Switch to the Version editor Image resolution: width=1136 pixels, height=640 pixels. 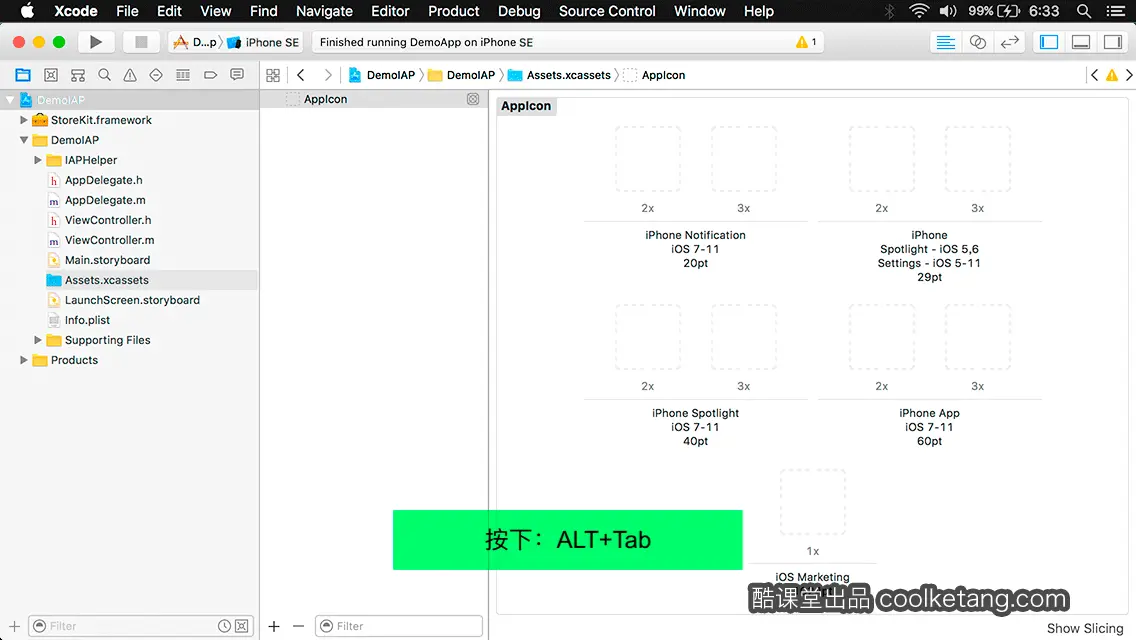[1009, 42]
